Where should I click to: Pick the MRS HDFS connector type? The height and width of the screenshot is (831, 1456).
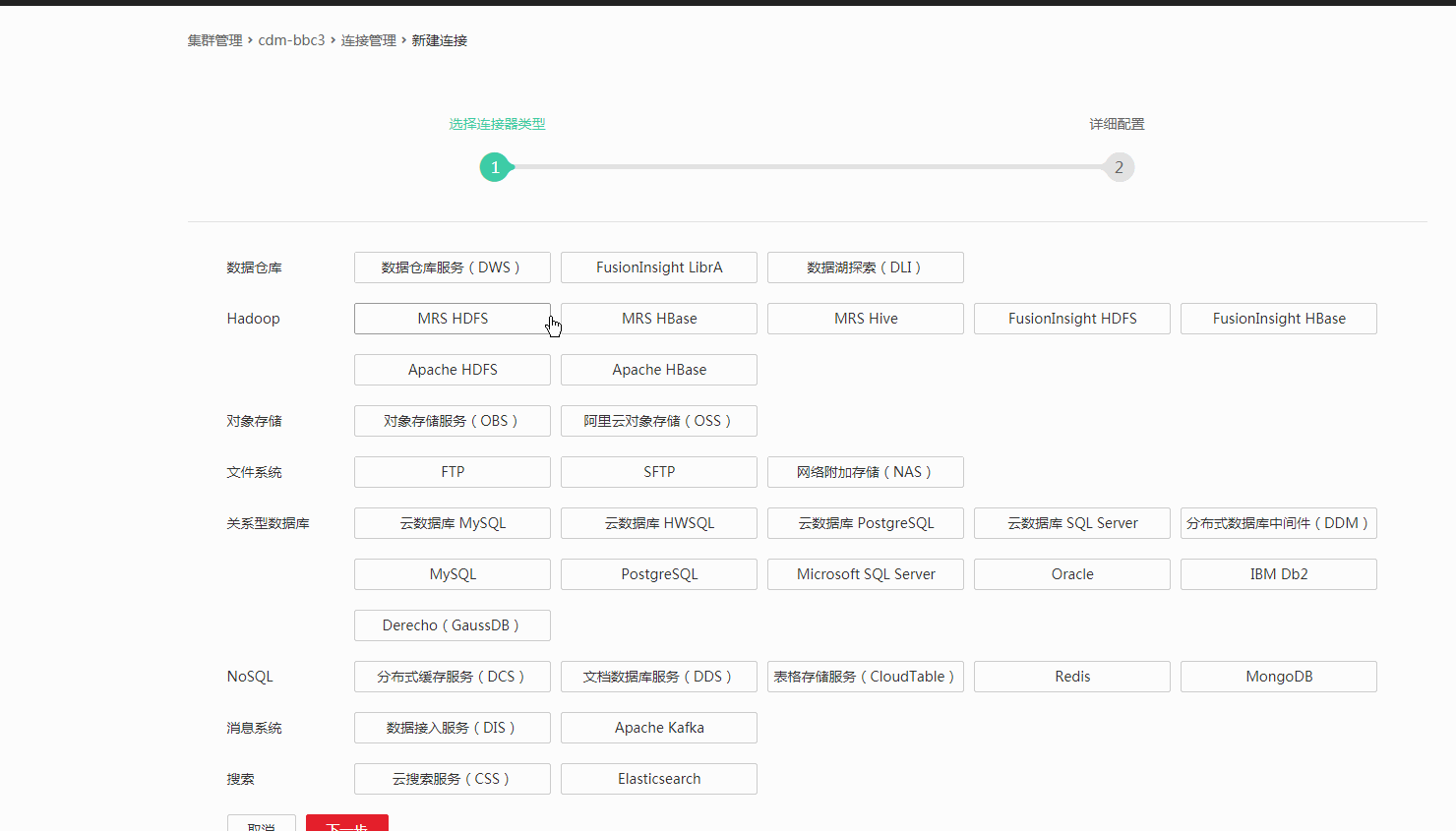(x=453, y=319)
